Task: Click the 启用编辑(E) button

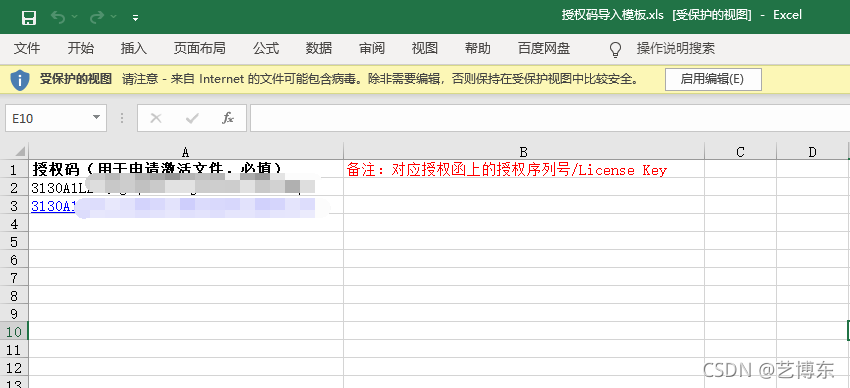Action: pos(713,79)
